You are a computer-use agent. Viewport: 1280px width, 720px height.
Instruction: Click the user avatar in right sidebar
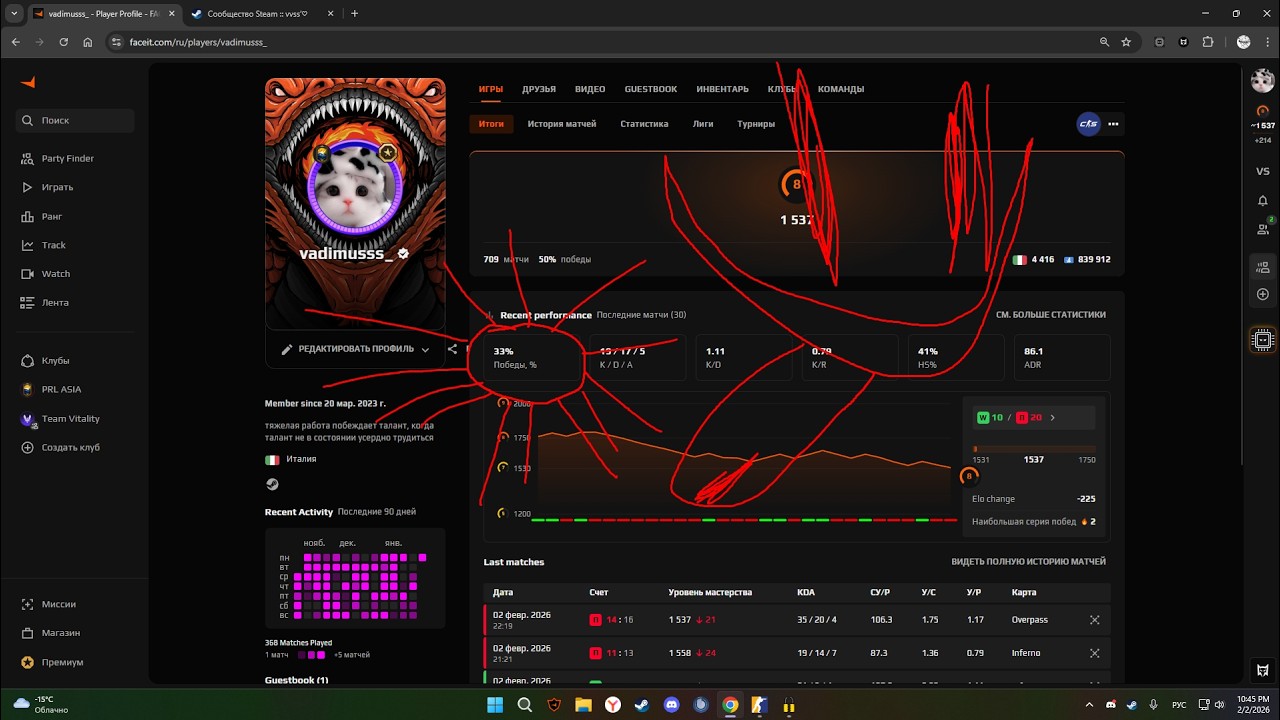[x=1263, y=81]
